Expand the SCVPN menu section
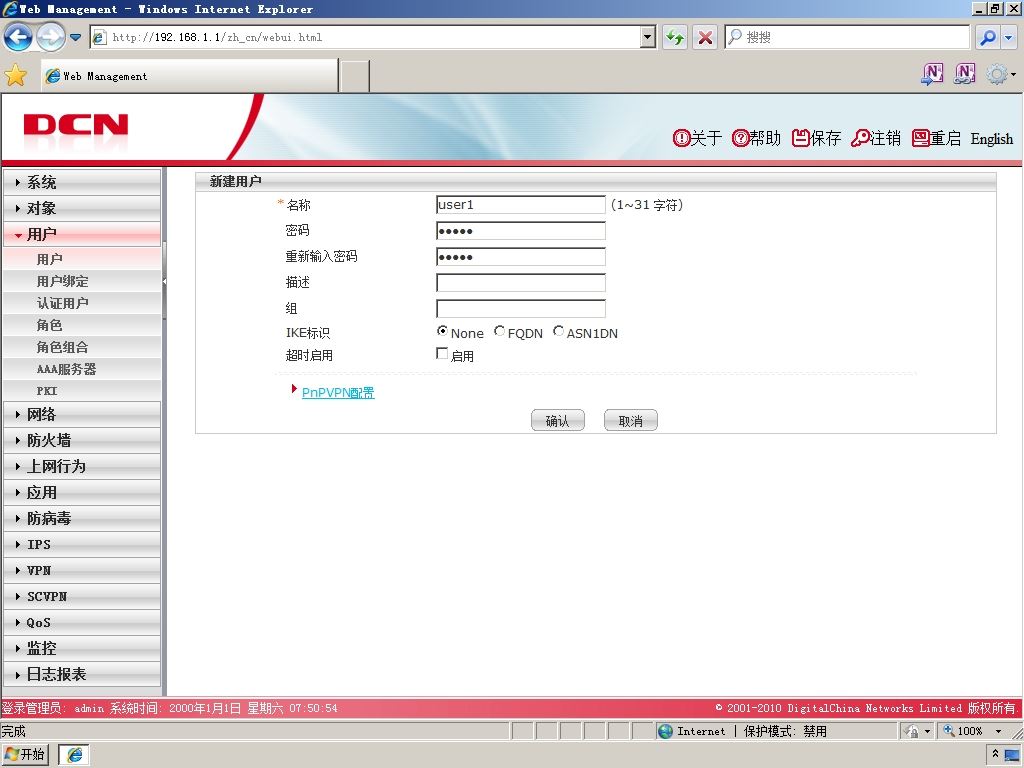 click(x=82, y=597)
